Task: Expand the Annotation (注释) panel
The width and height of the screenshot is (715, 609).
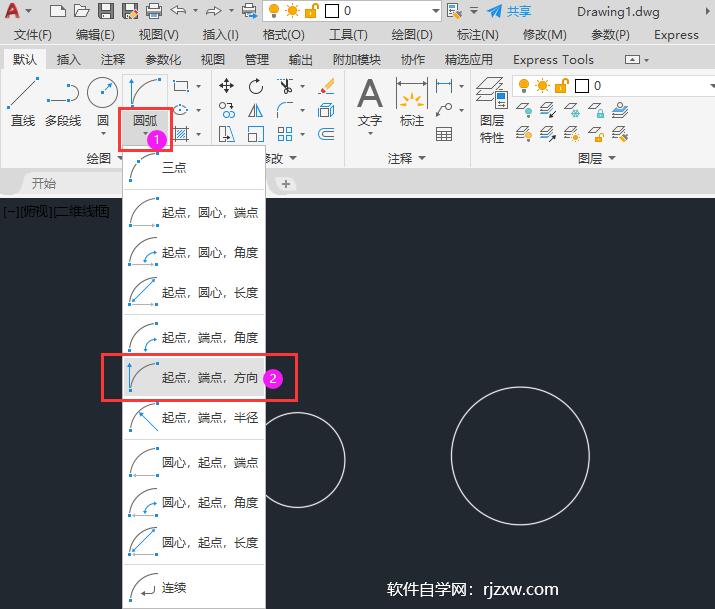Action: click(406, 158)
